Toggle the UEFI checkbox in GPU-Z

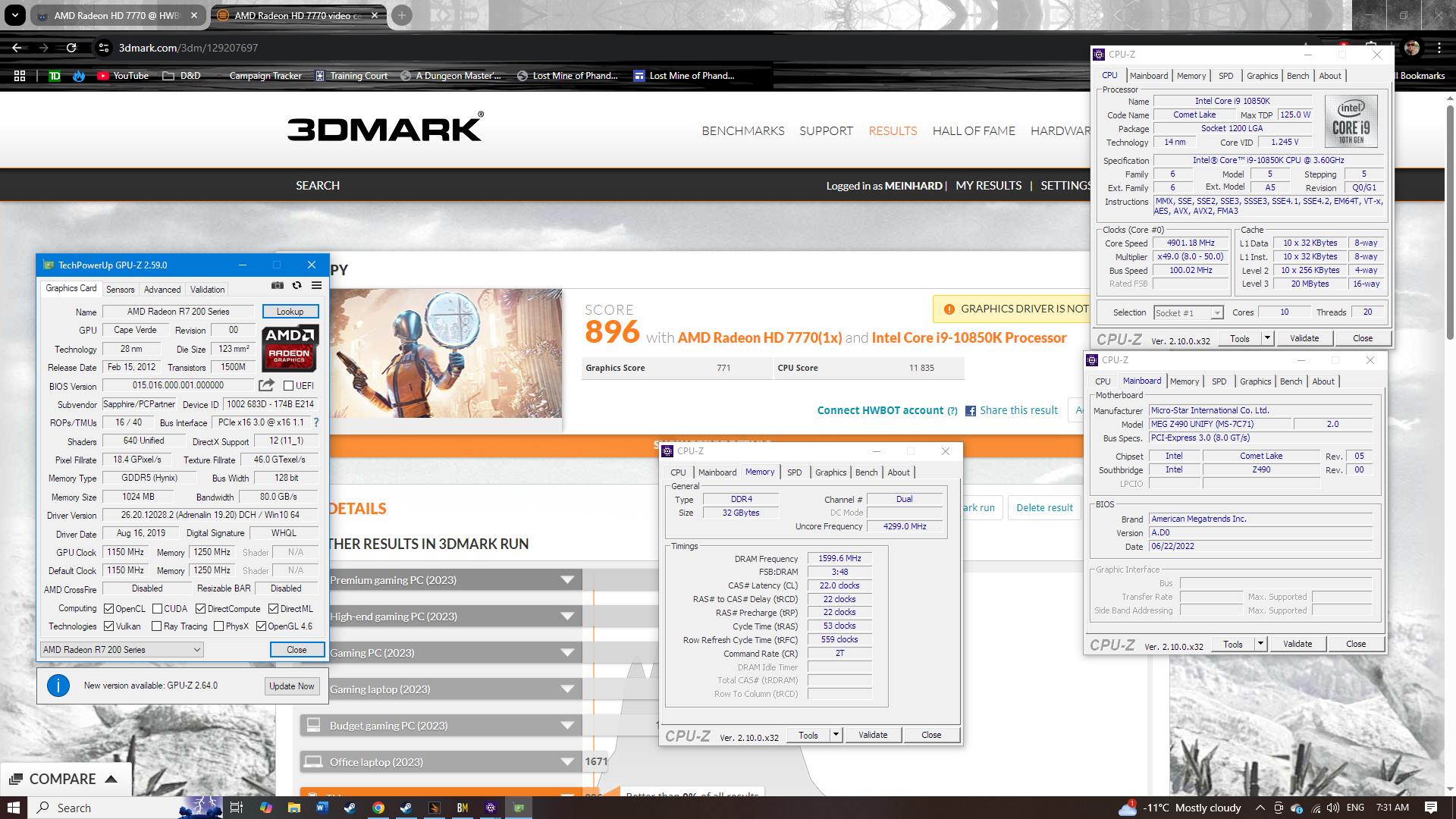point(288,386)
